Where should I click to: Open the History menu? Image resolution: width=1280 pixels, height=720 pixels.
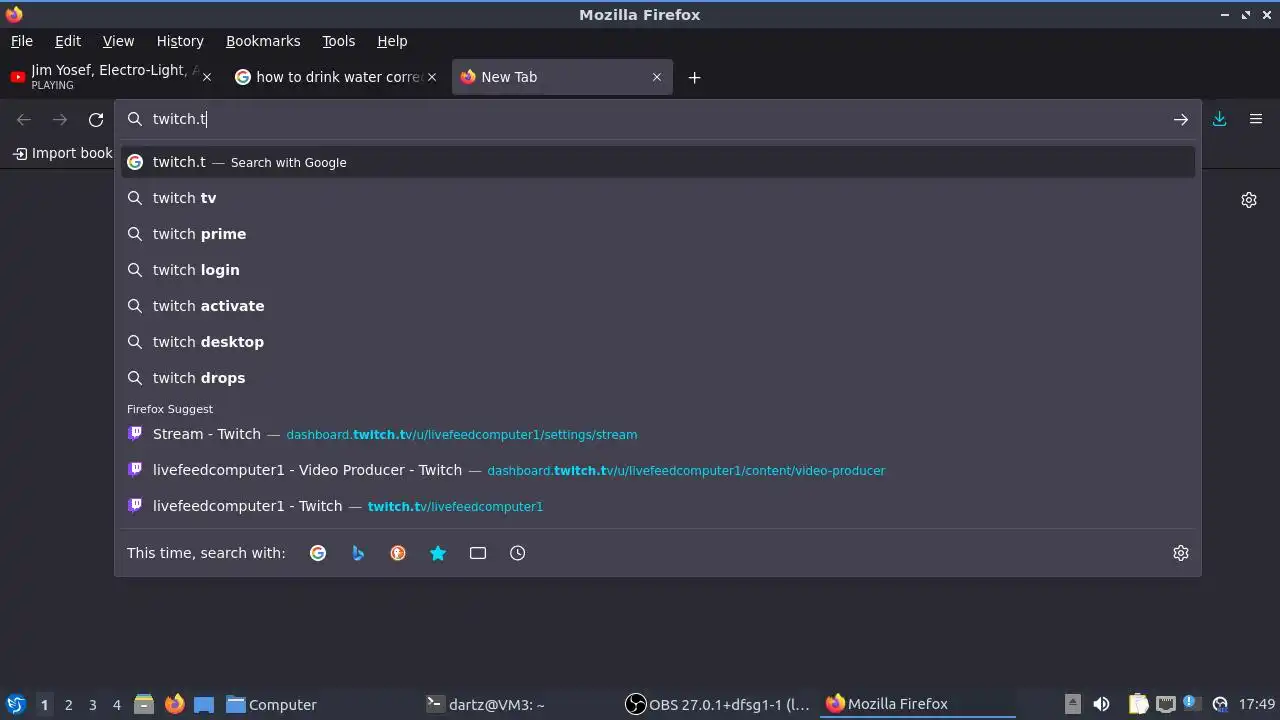pyautogui.click(x=180, y=41)
